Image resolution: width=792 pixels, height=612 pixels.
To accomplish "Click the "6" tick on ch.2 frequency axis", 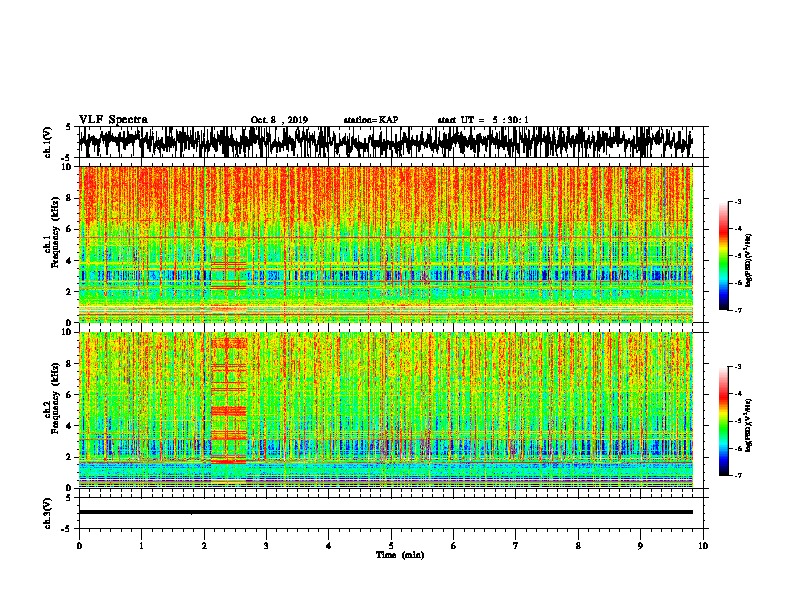I will [70, 395].
